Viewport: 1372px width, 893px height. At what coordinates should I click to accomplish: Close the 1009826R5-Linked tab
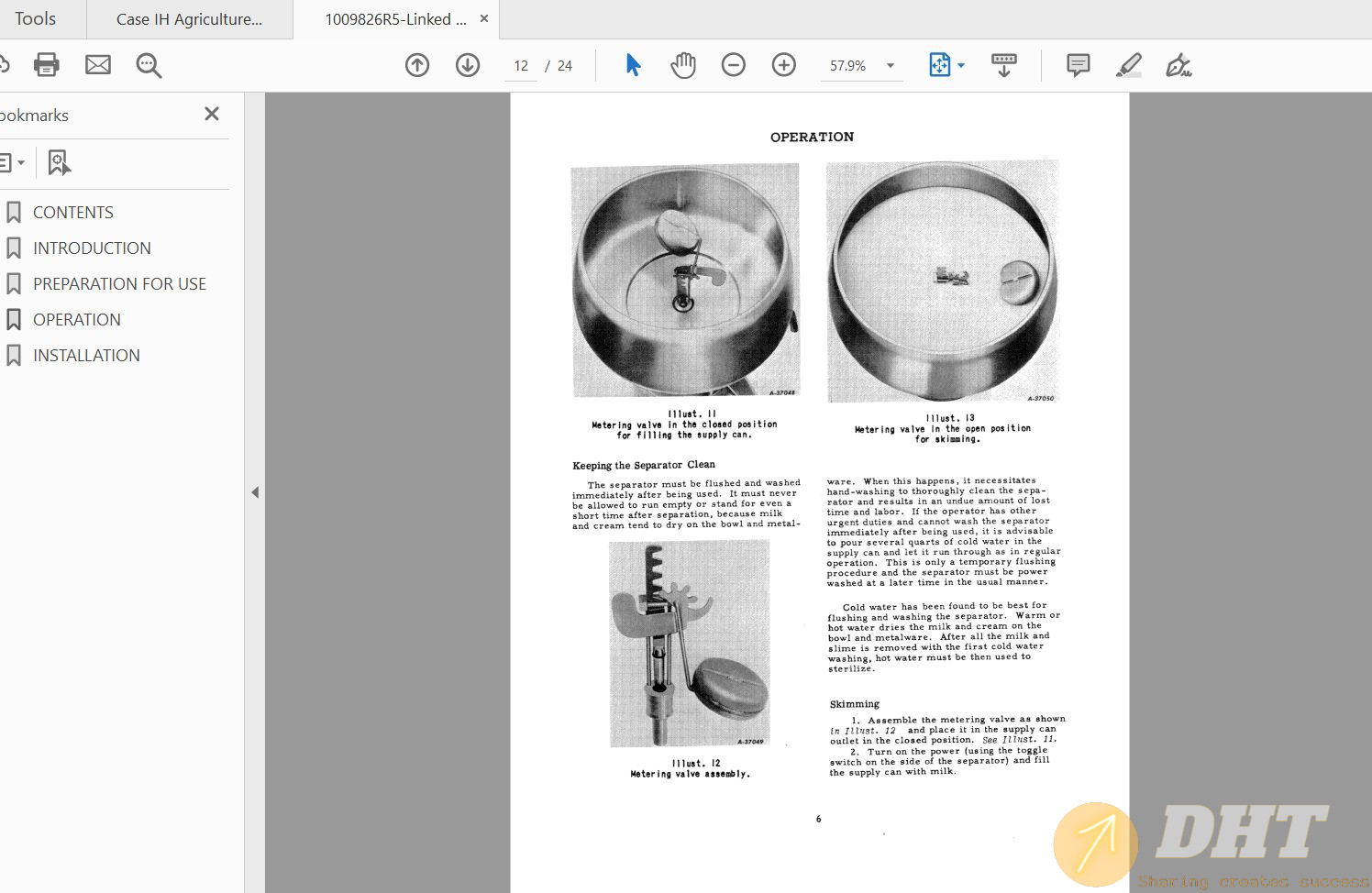click(484, 18)
